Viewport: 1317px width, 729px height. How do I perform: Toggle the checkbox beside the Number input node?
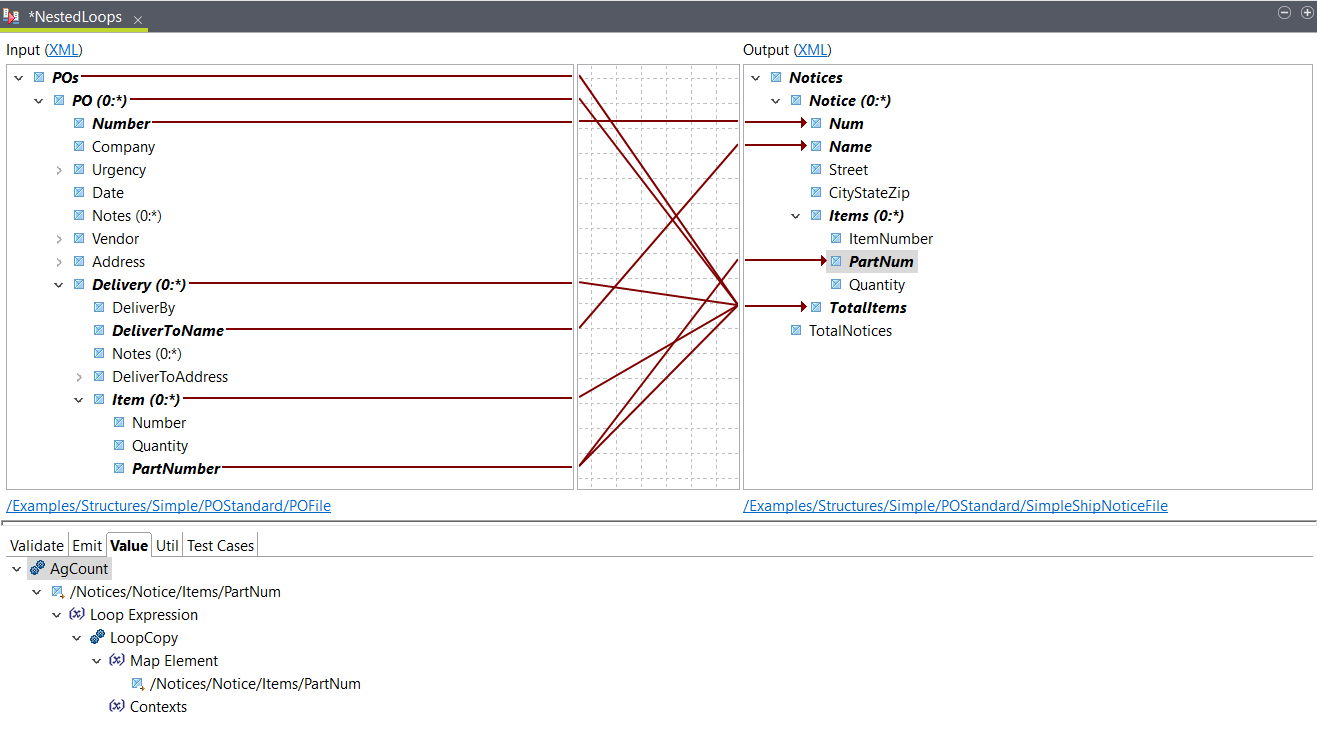79,122
